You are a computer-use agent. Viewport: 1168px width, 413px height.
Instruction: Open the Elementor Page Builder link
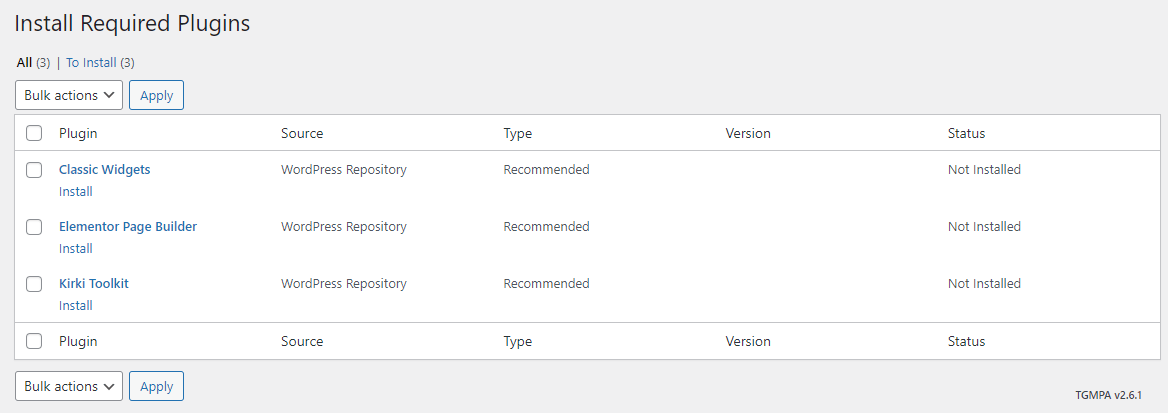[x=128, y=227]
